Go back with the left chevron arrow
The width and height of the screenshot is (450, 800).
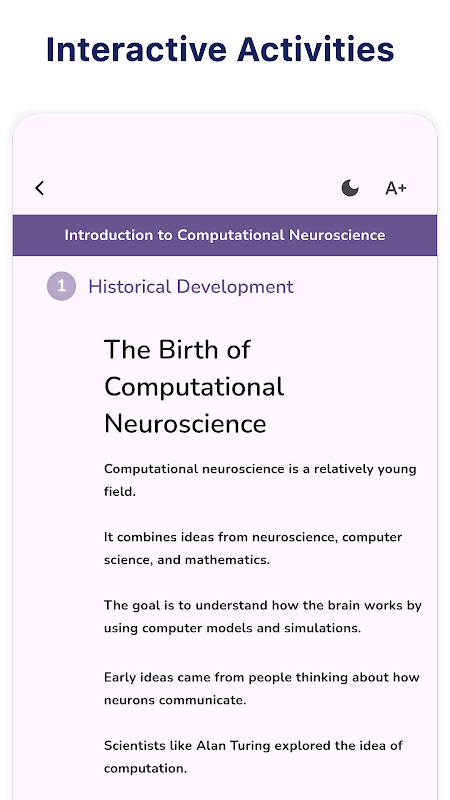(x=39, y=188)
